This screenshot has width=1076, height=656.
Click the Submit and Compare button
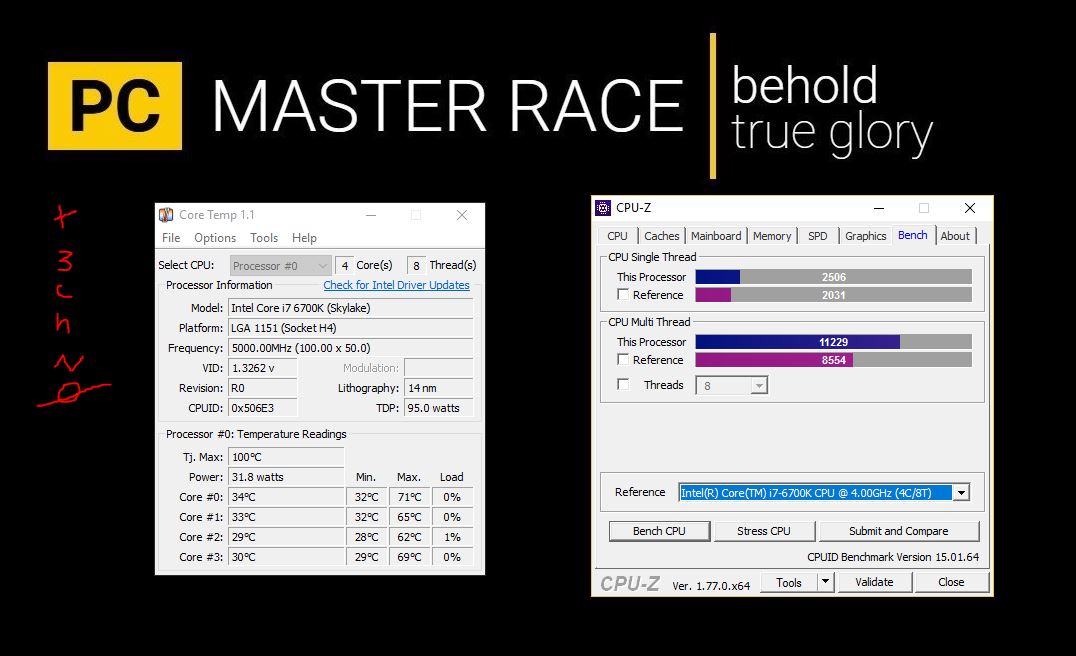tap(898, 531)
